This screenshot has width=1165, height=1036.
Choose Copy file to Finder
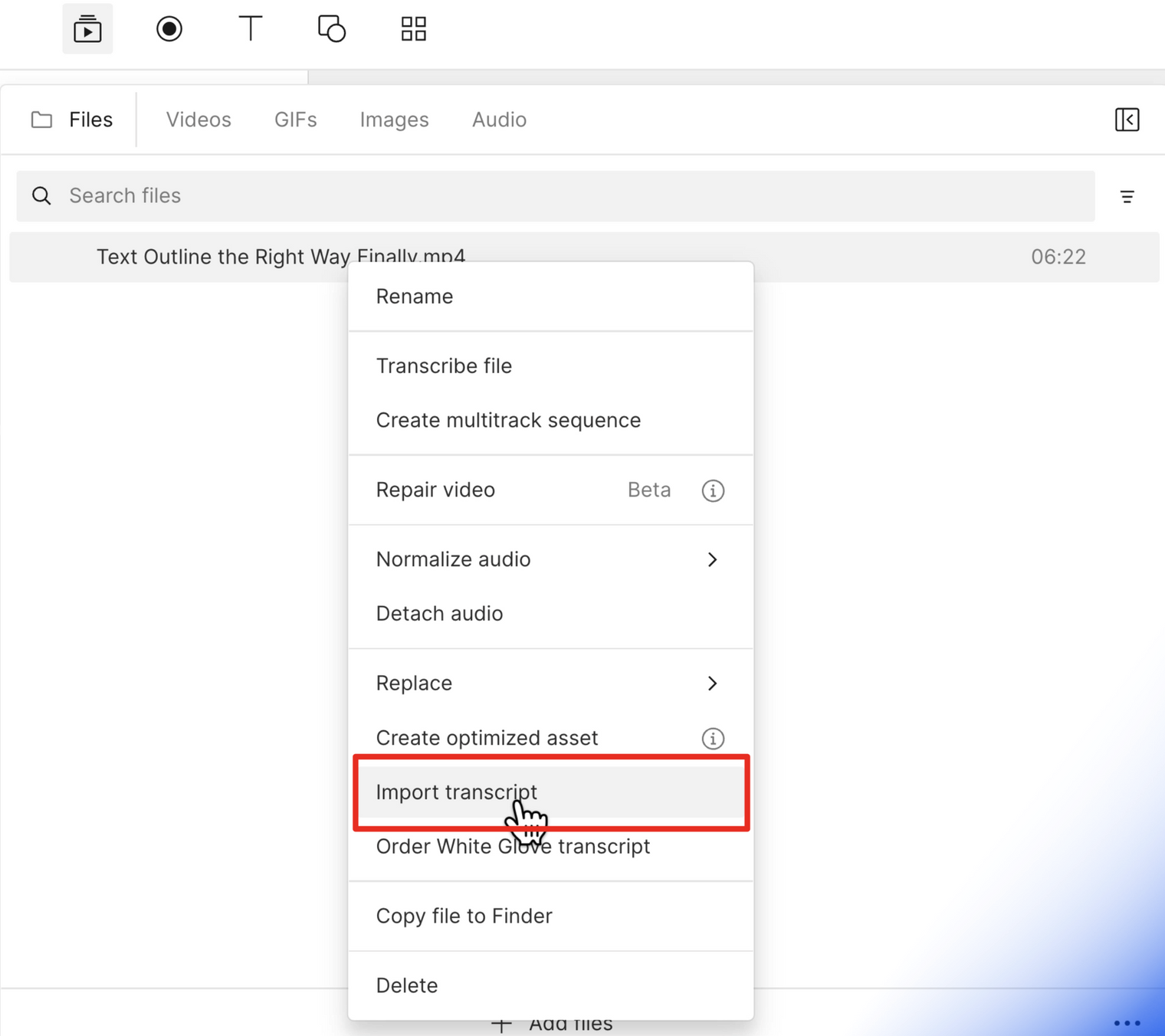click(x=464, y=916)
